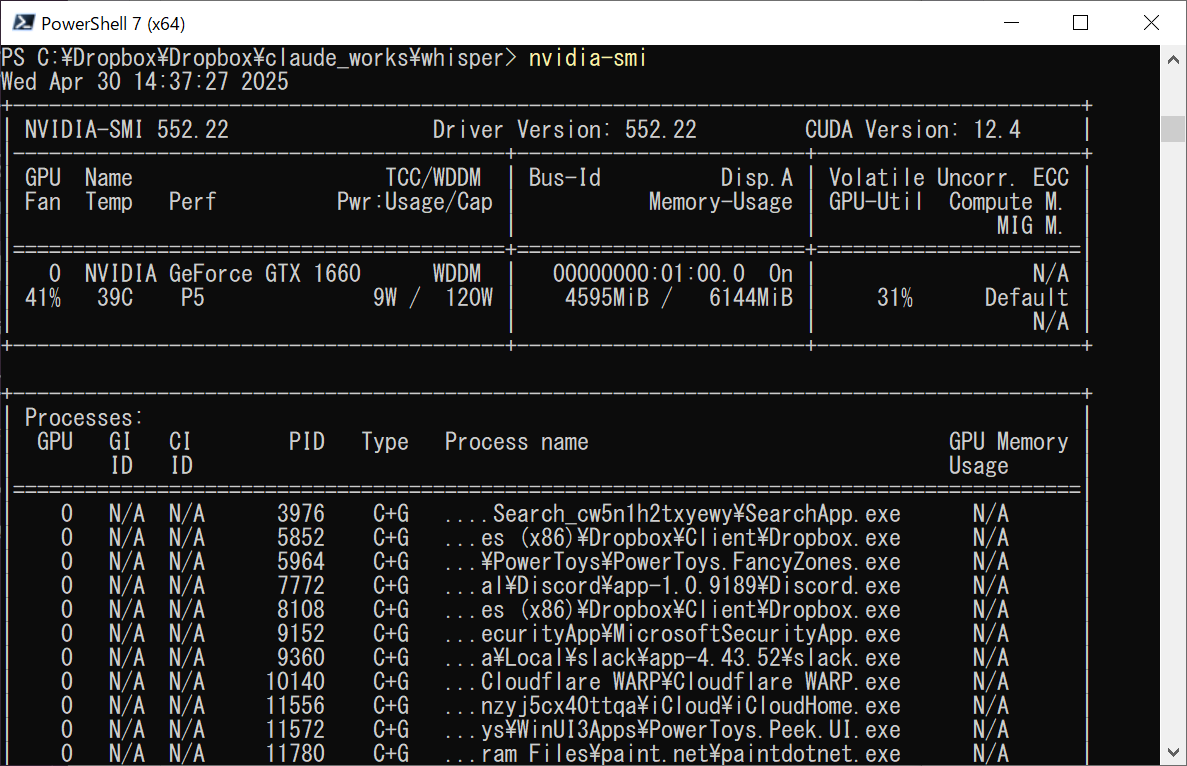Screen dimensions: 1187x766
Task: Click the Processes: section heading
Action: pyautogui.click(x=83, y=418)
